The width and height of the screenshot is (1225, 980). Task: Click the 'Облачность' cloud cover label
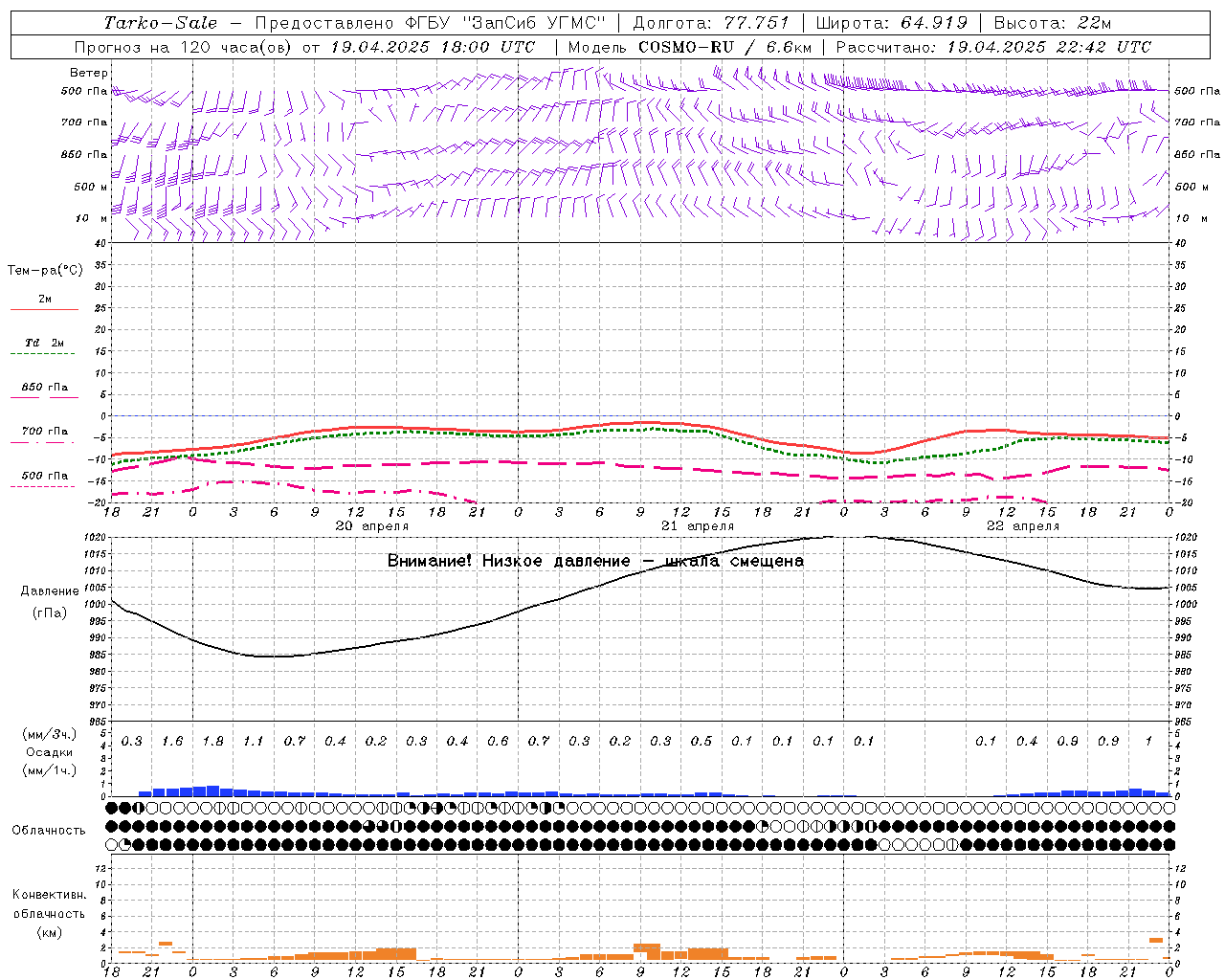point(49,831)
